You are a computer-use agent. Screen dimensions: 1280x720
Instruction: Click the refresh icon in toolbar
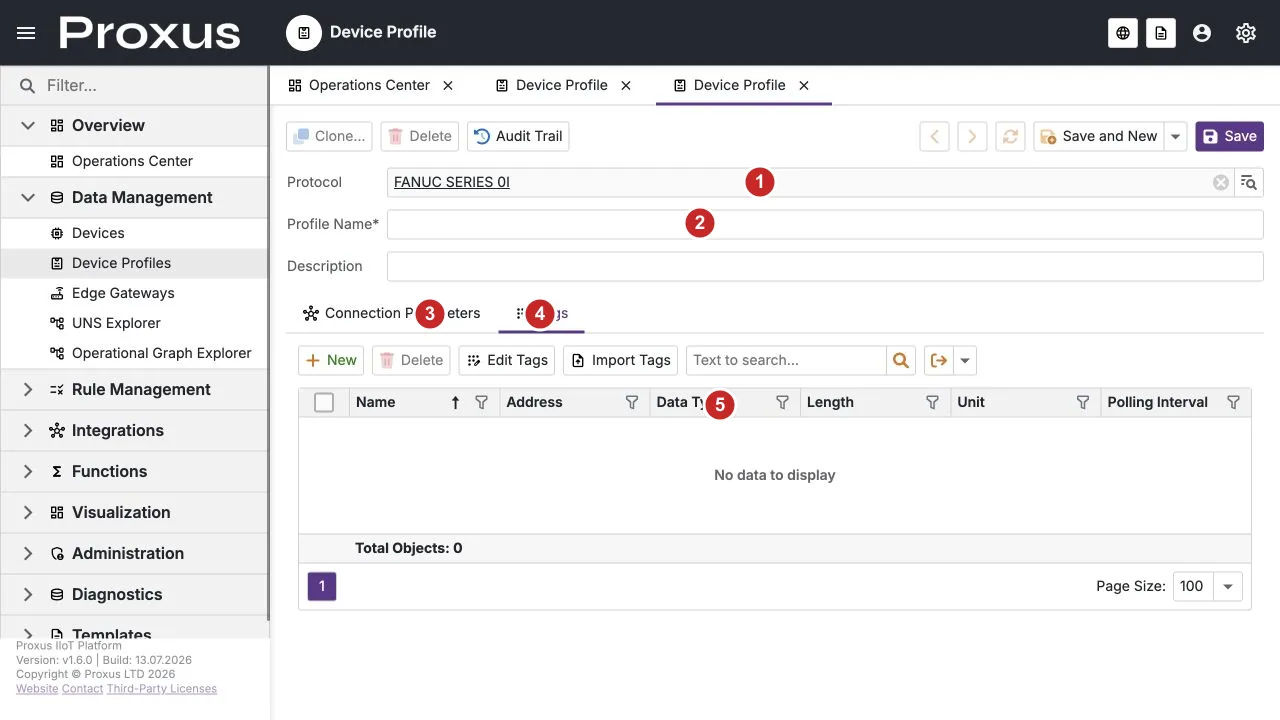[x=1010, y=136]
